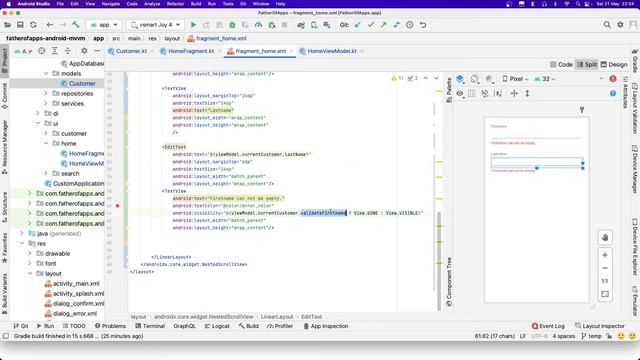Click the macOS Wi-Fi menu bar icon
Screen dimensions: 640x360
point(567,4)
